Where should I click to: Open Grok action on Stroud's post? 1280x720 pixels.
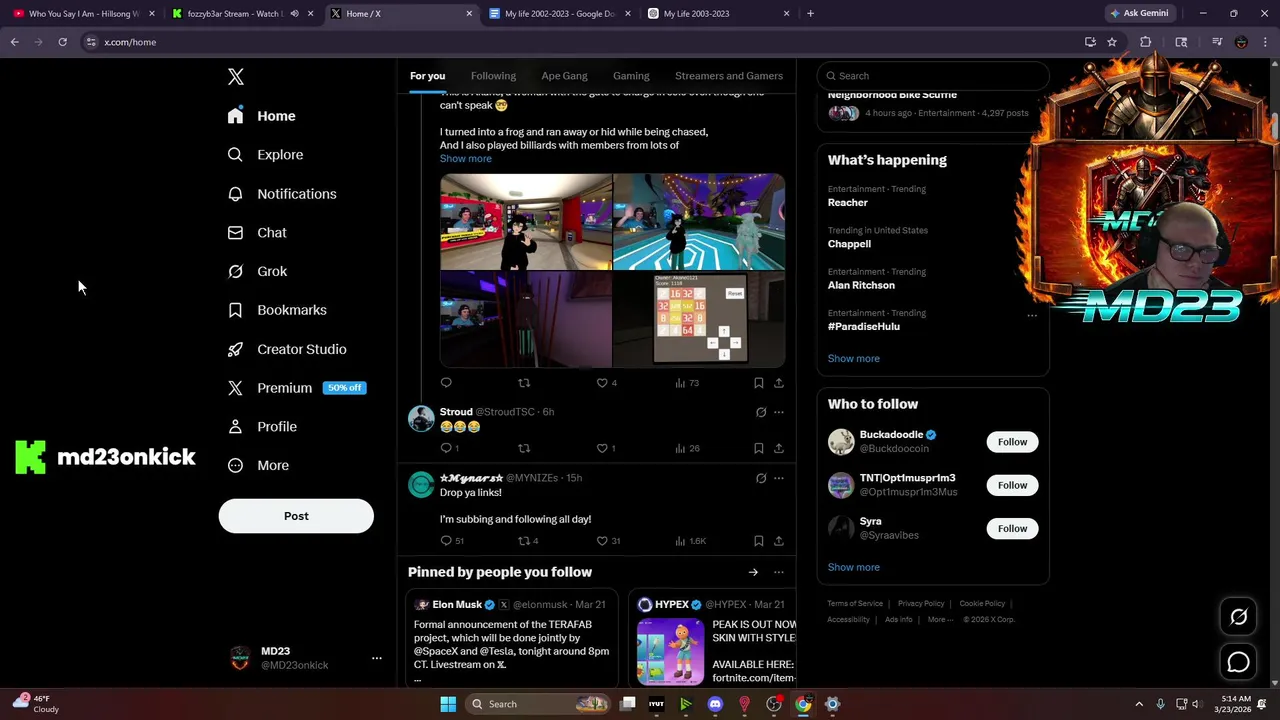[x=761, y=412]
